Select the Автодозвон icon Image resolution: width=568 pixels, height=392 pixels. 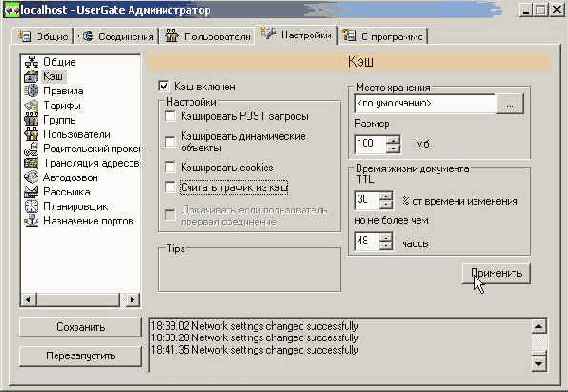(31, 178)
